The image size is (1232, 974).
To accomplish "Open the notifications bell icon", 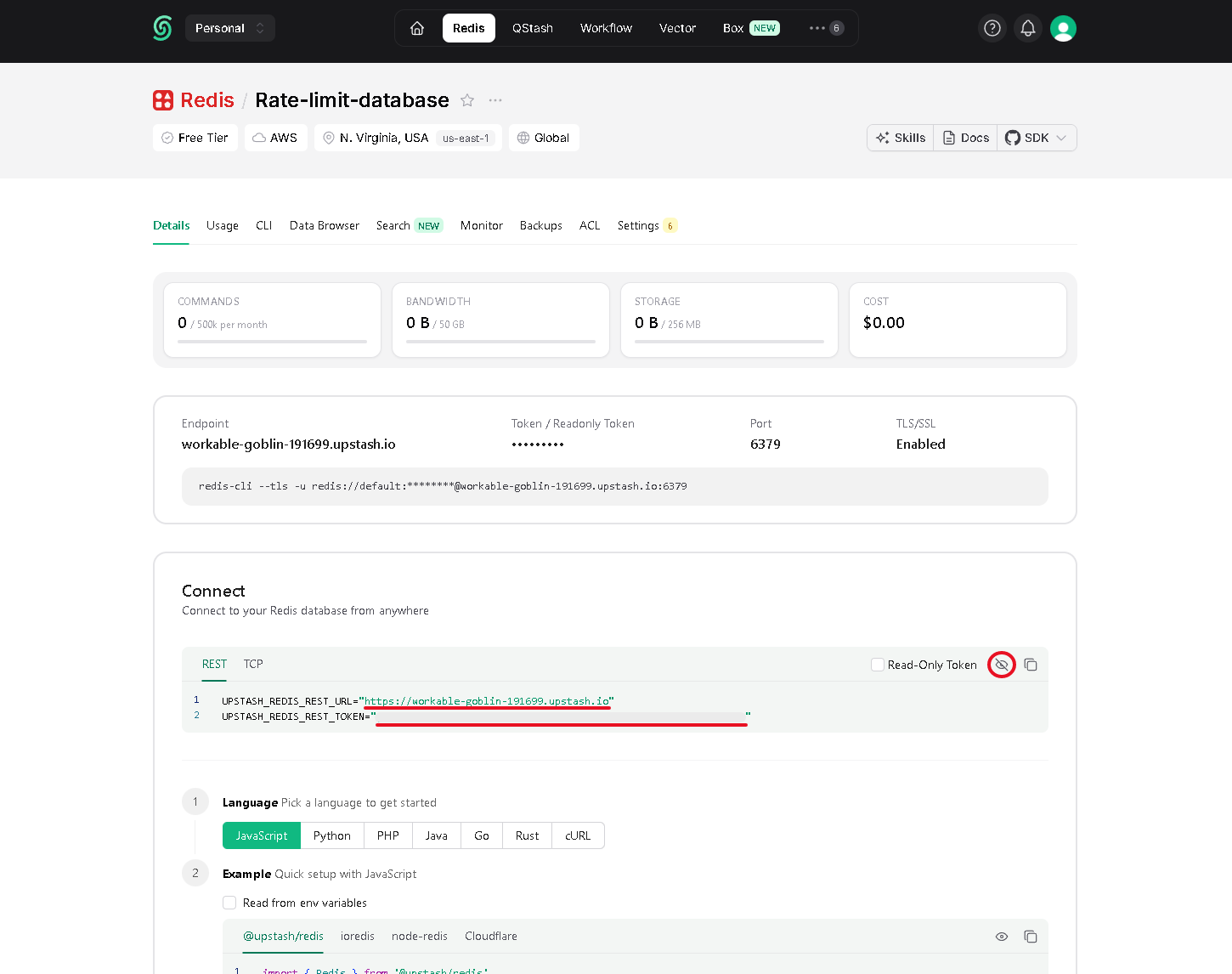I will 1028,28.
